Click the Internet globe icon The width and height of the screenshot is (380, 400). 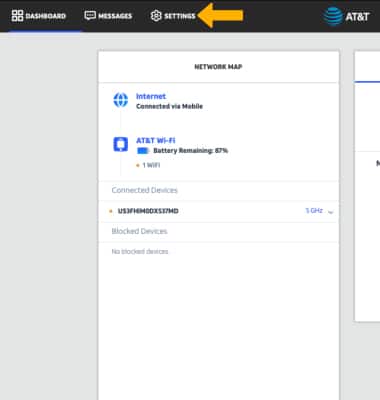click(121, 100)
